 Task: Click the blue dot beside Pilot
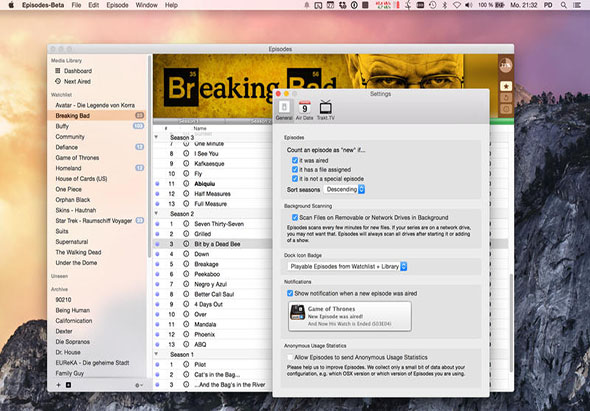tap(157, 364)
